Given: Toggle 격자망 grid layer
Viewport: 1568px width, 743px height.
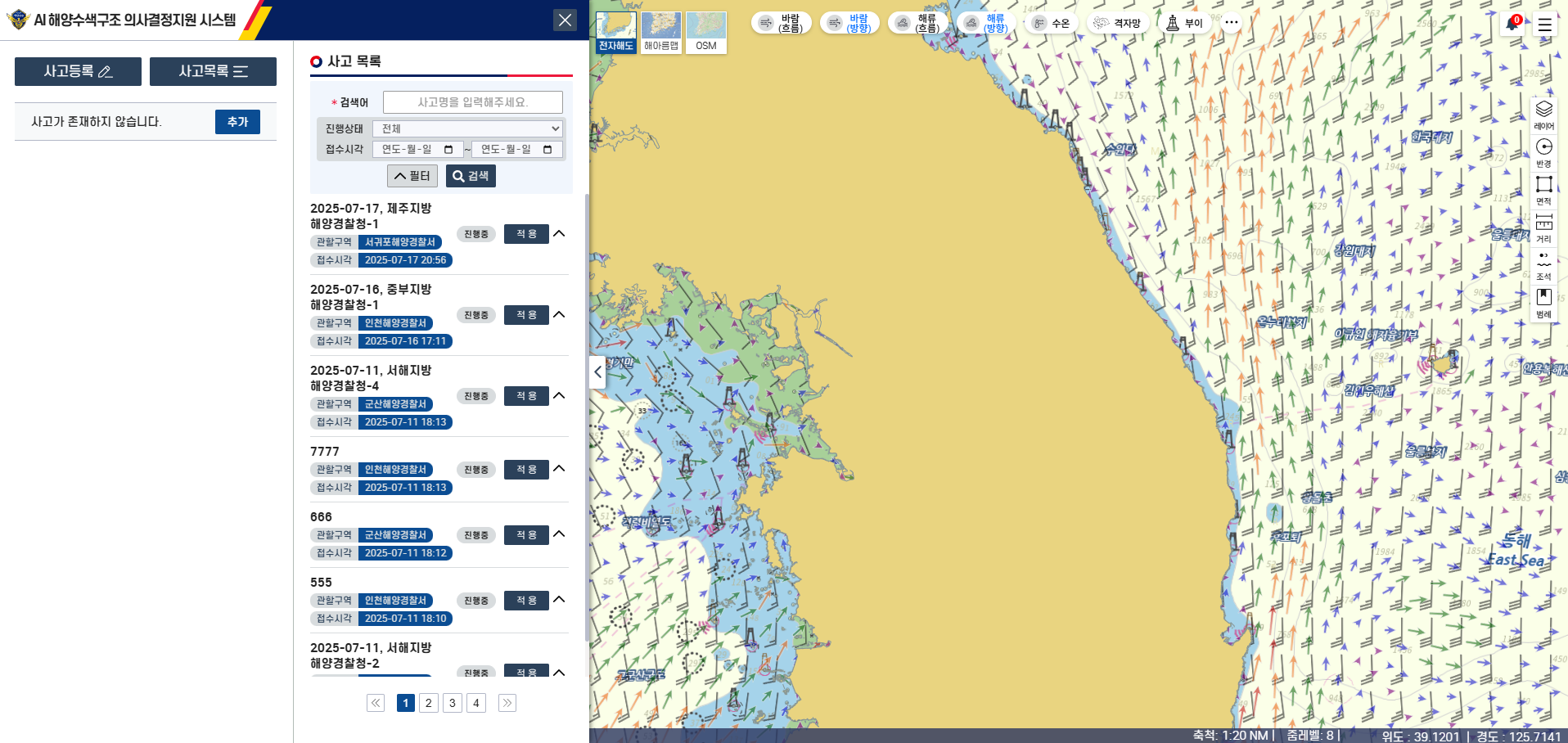Looking at the screenshot, I should tap(1118, 23).
